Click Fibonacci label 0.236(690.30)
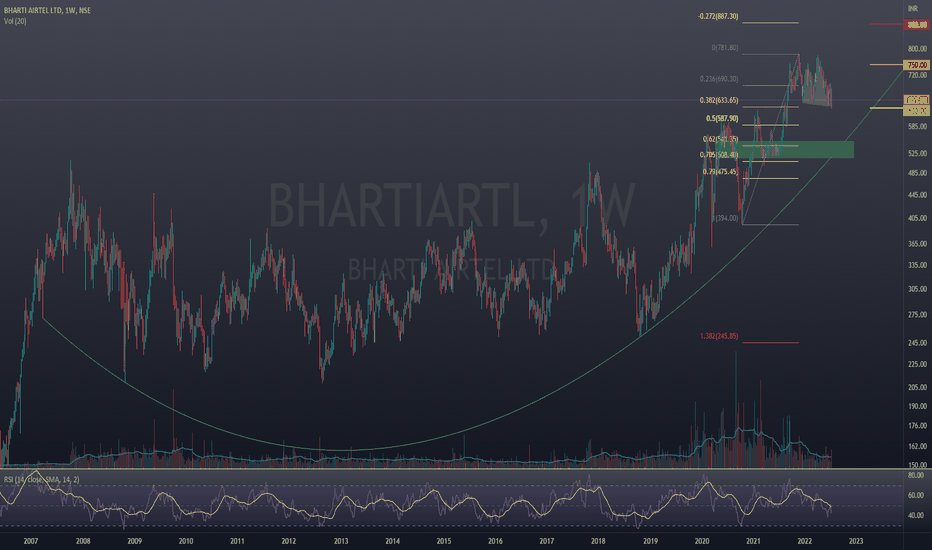This screenshot has width=932, height=550. click(719, 79)
